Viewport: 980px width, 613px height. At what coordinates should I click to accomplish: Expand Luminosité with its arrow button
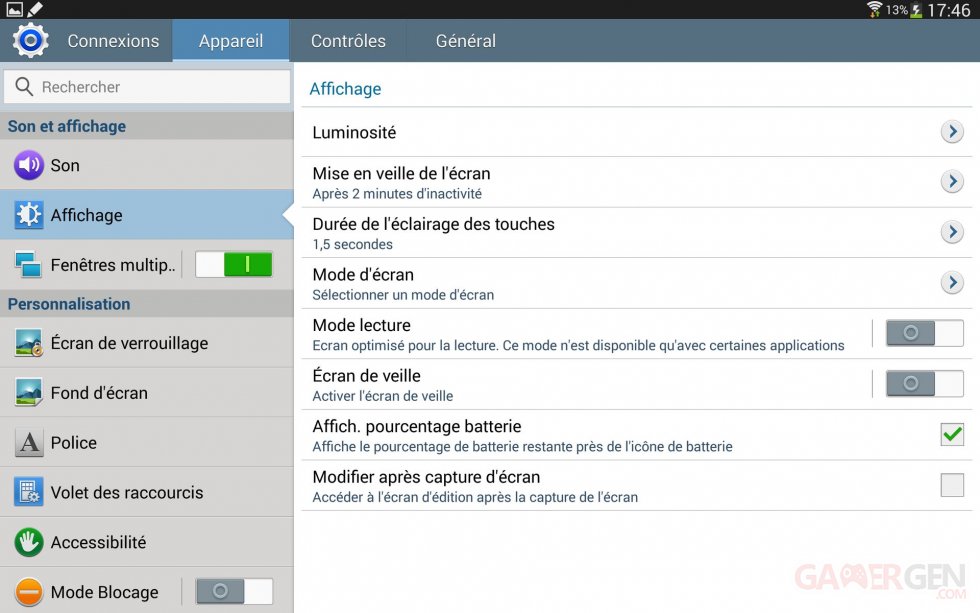coord(952,132)
